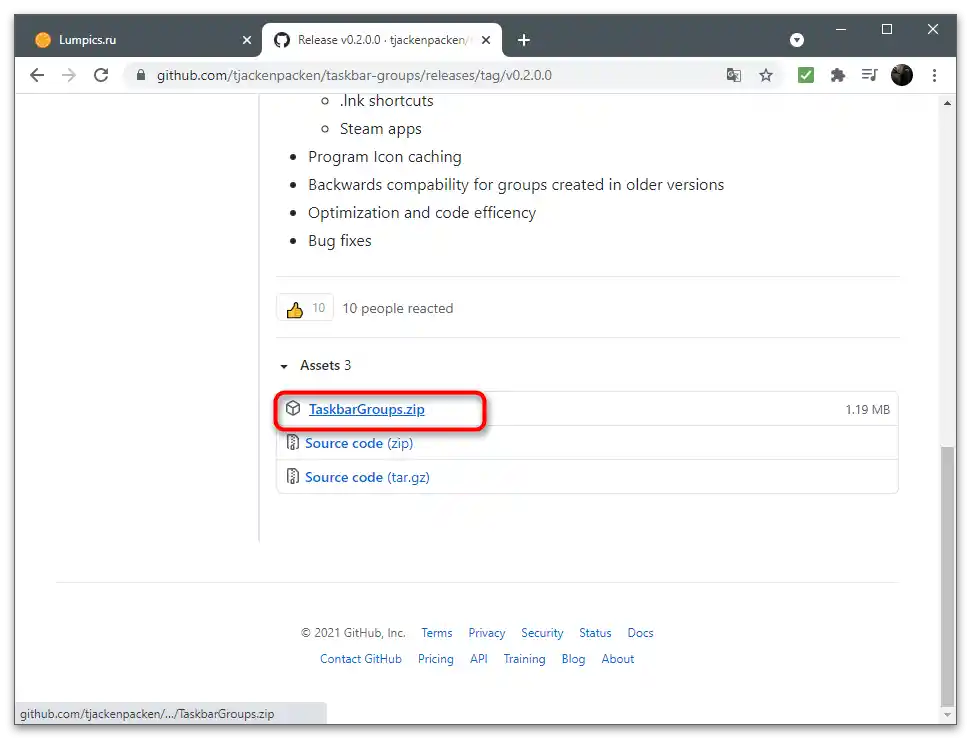Click the 'Bug fixes' bullet text
This screenshot has height=739, width=971.
340,241
